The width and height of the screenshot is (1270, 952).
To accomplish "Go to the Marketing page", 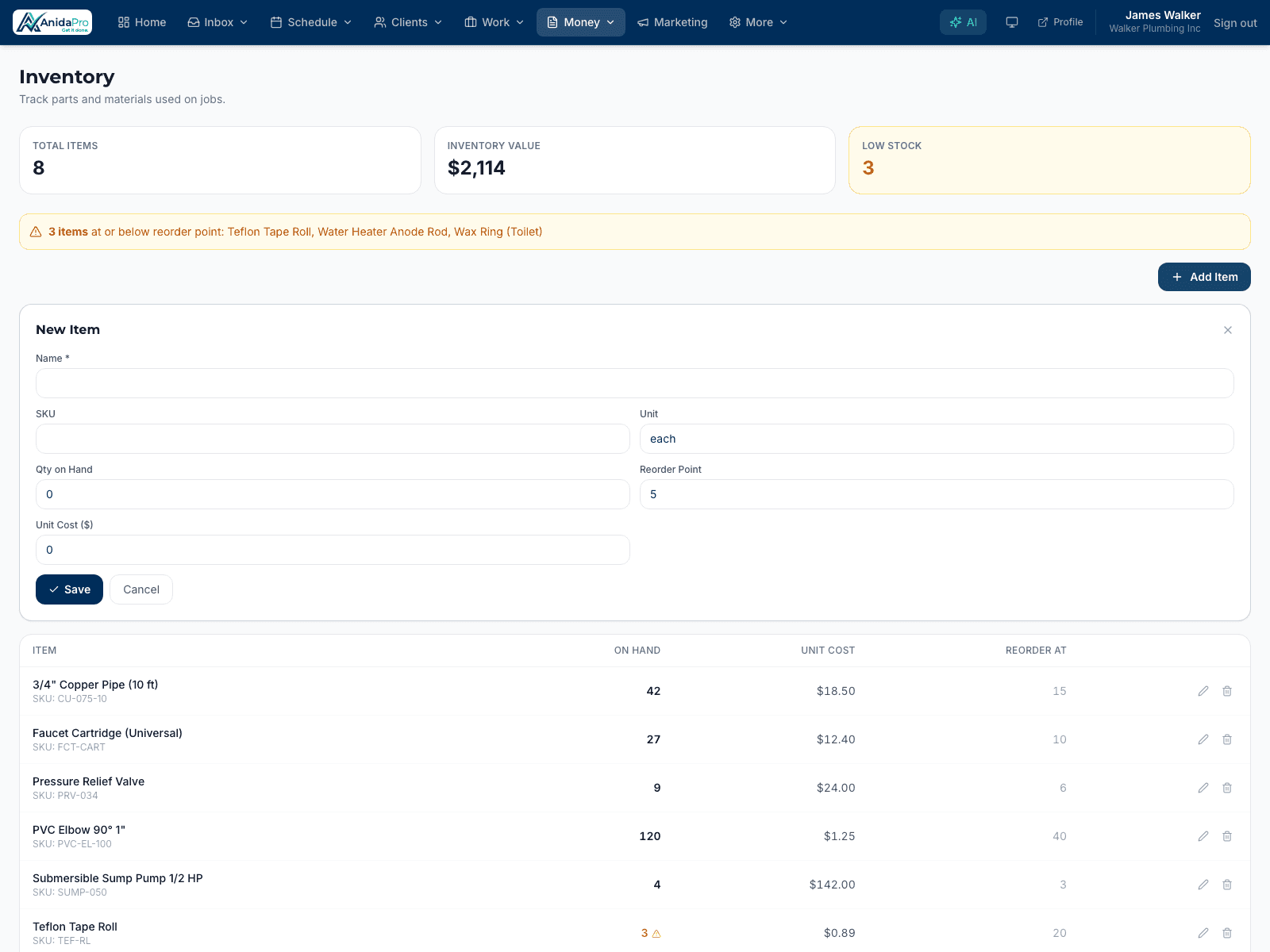I will [672, 22].
